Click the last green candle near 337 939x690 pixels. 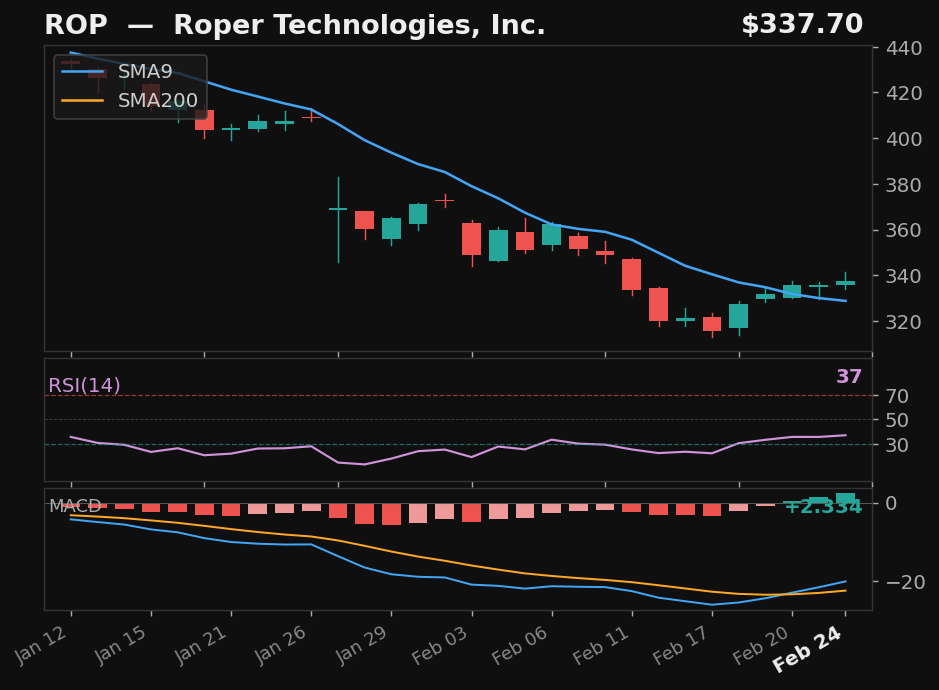point(846,282)
